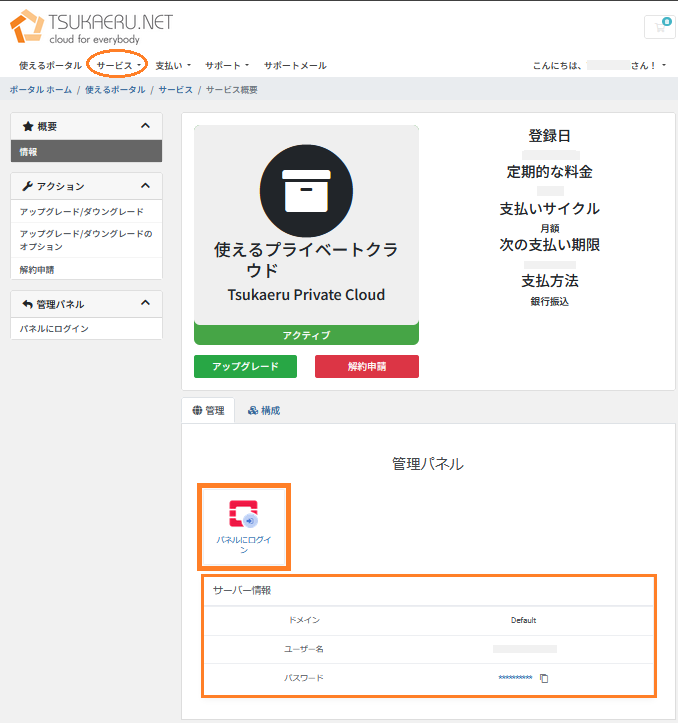Open the サービス dropdown menu
Image resolution: width=678 pixels, height=723 pixels.
(118, 65)
